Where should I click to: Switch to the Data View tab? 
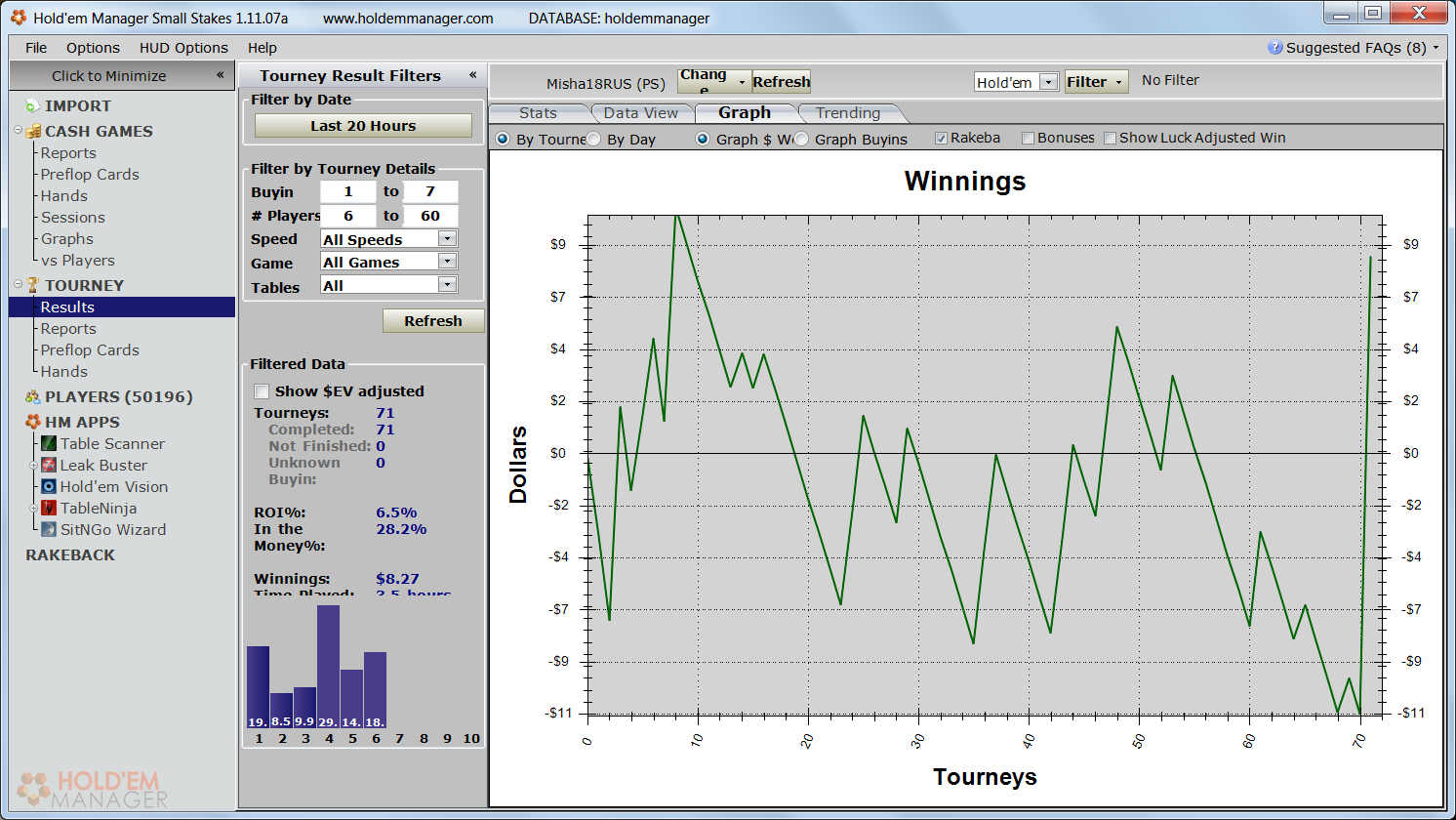[x=640, y=113]
